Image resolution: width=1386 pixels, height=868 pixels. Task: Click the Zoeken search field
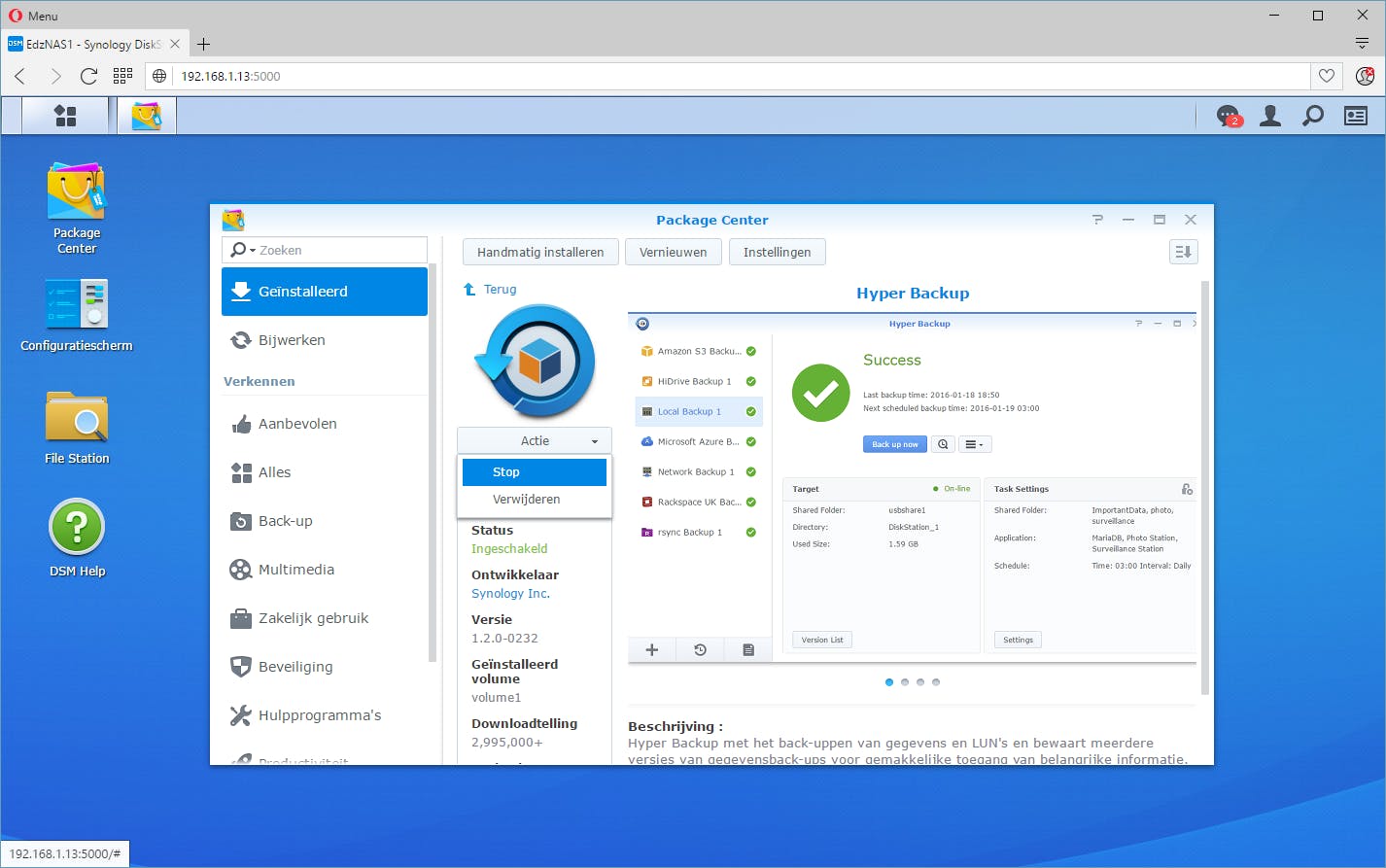[x=325, y=250]
